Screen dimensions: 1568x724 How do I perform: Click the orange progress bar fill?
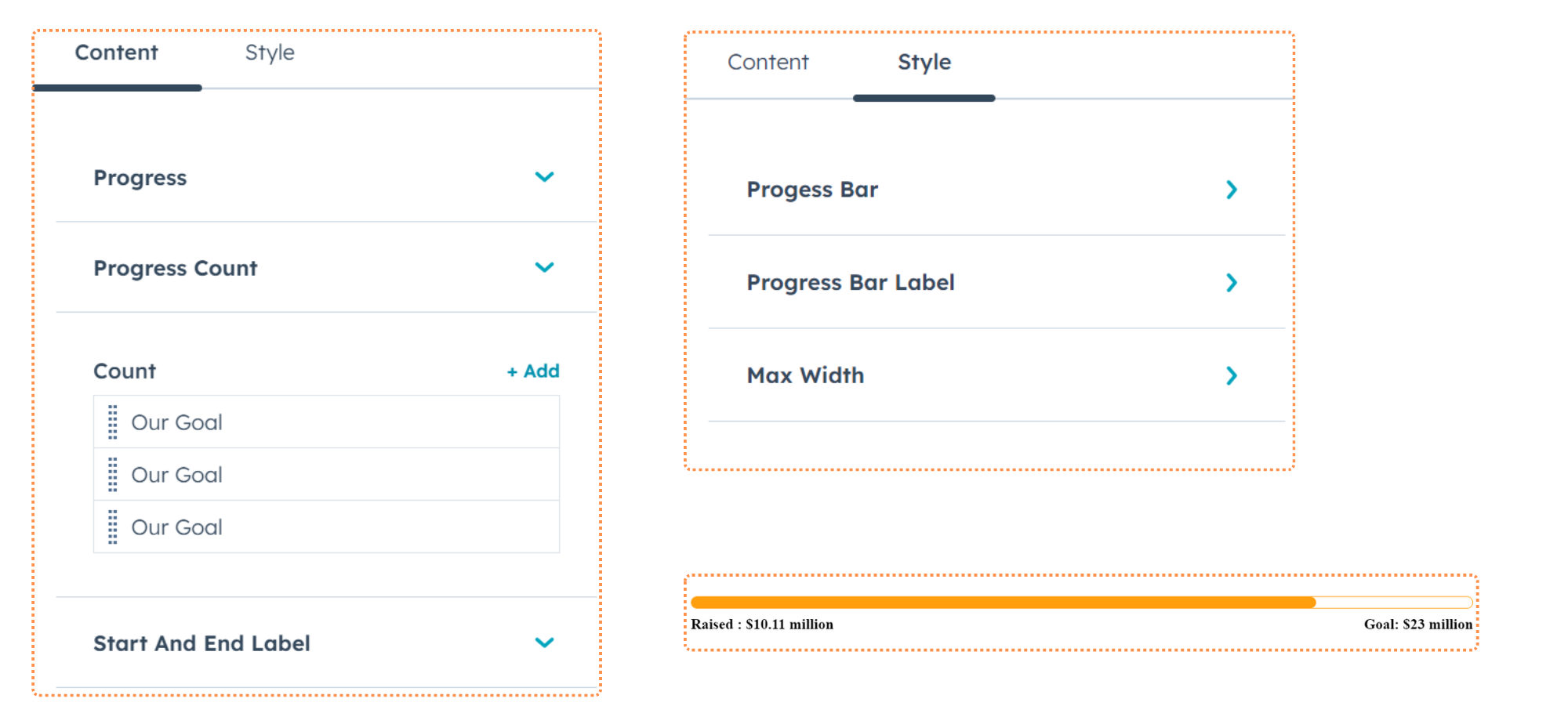click(x=1003, y=603)
